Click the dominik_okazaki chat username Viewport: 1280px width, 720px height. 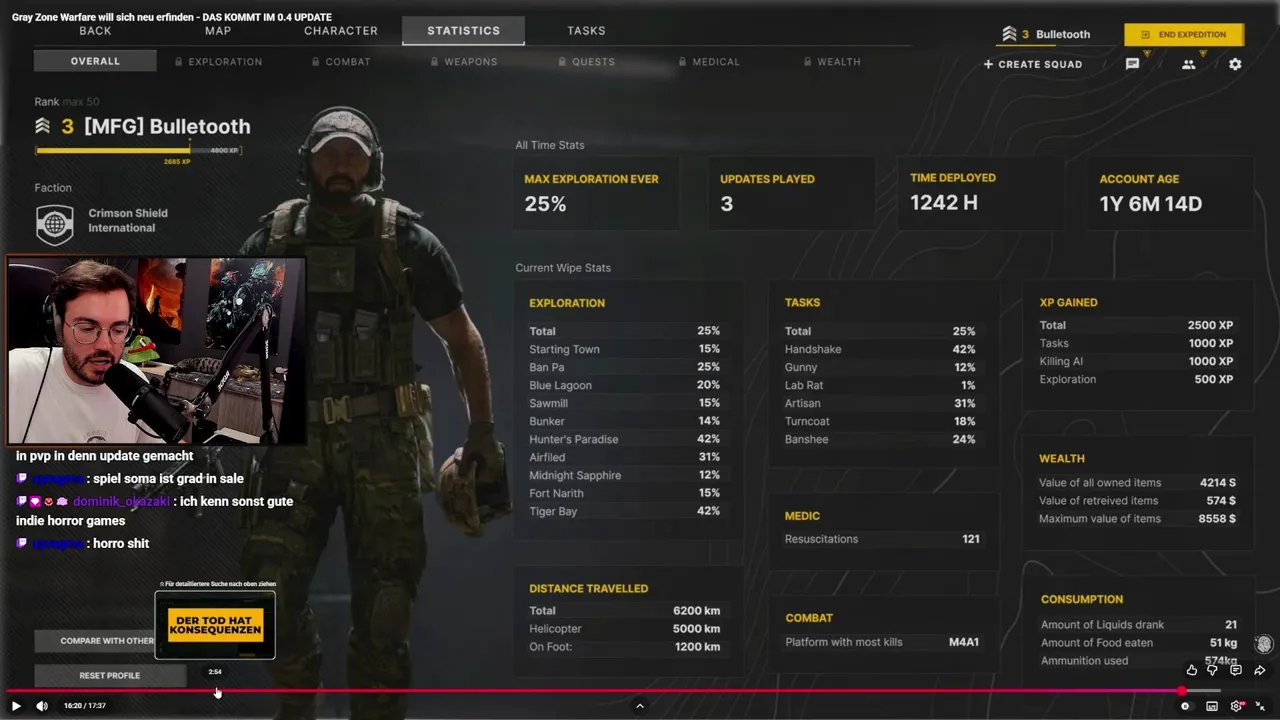click(121, 501)
